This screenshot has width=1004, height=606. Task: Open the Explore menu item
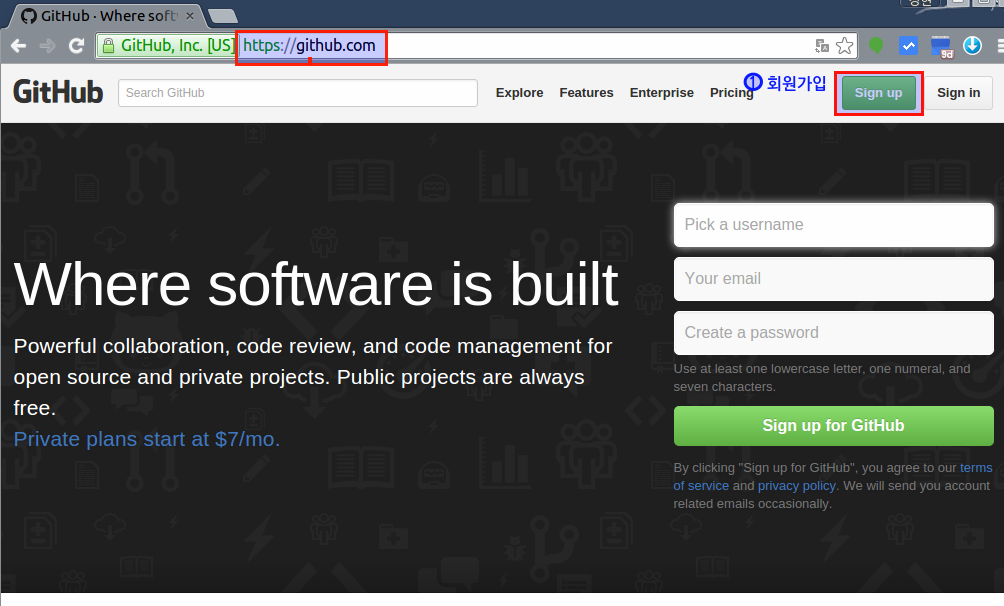point(519,93)
